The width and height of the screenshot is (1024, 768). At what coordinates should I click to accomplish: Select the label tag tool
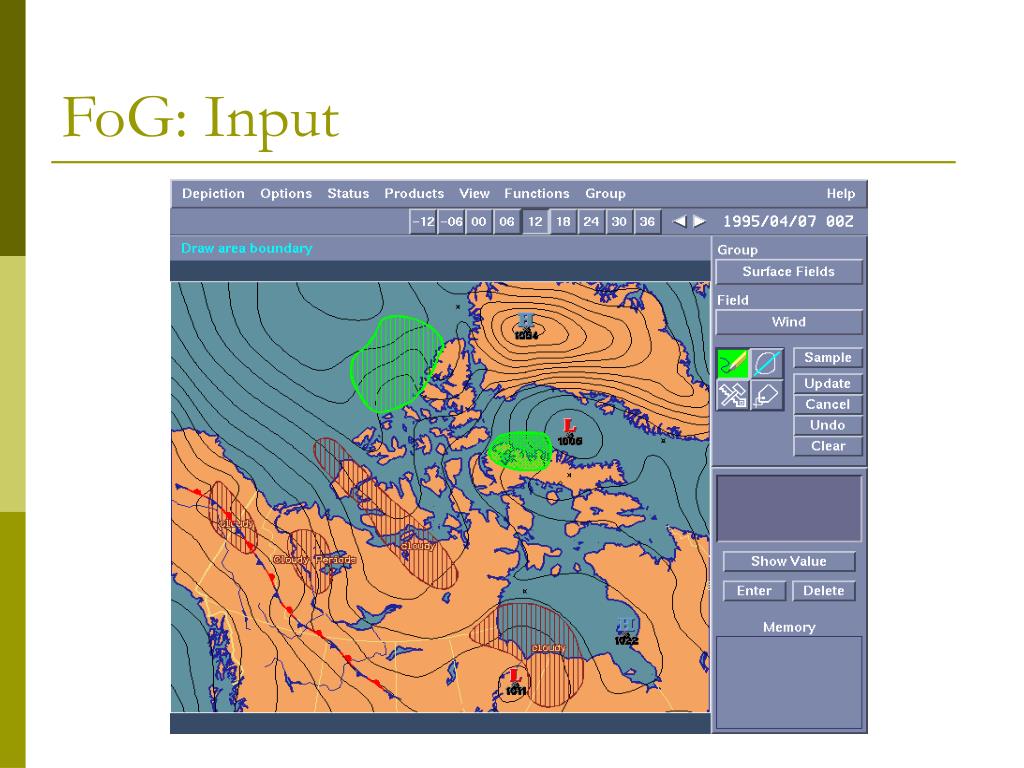point(766,396)
